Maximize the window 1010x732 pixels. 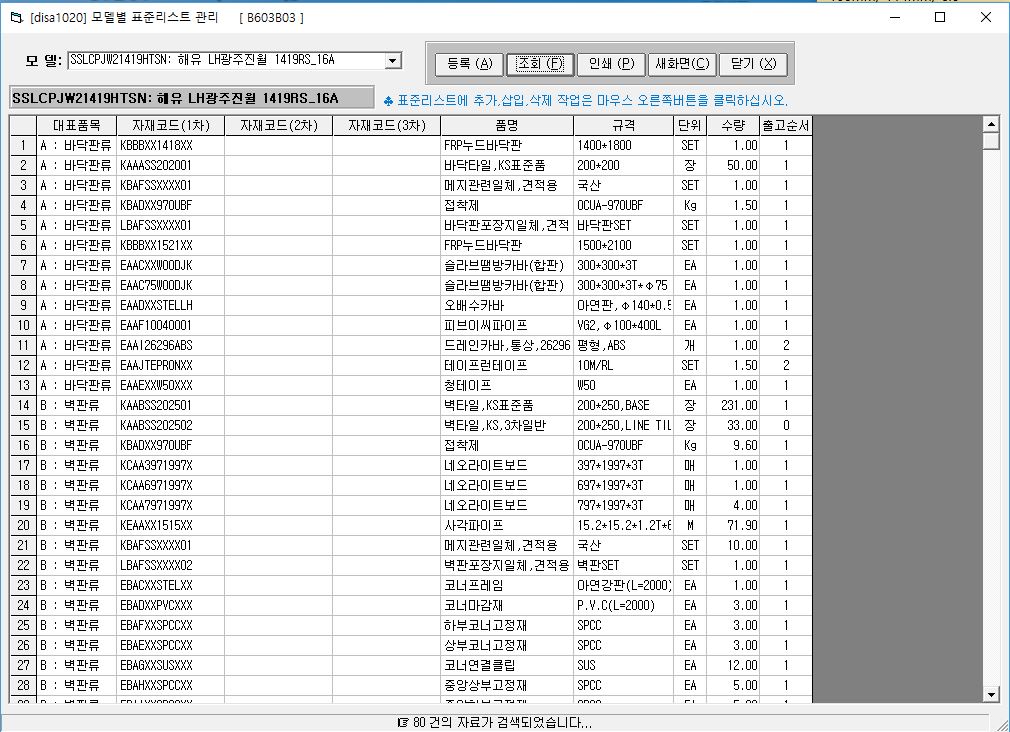pos(940,17)
